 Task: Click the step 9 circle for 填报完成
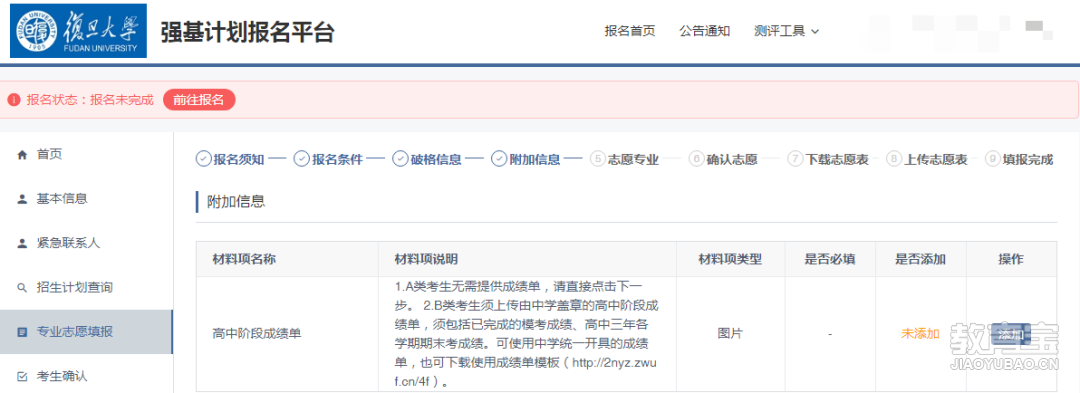click(992, 159)
